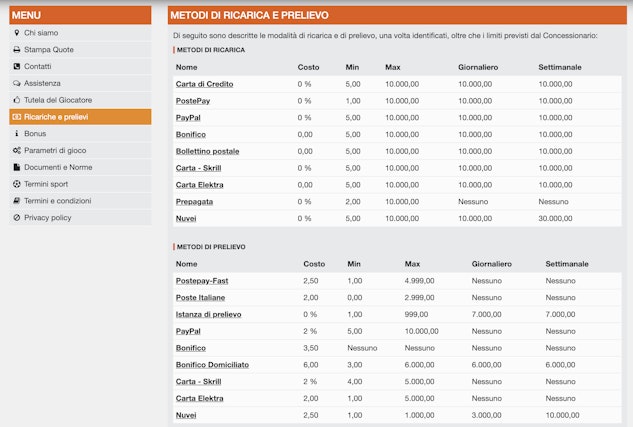Click the printer icon for Stampa Quote
The width and height of the screenshot is (633, 427).
tap(16, 50)
